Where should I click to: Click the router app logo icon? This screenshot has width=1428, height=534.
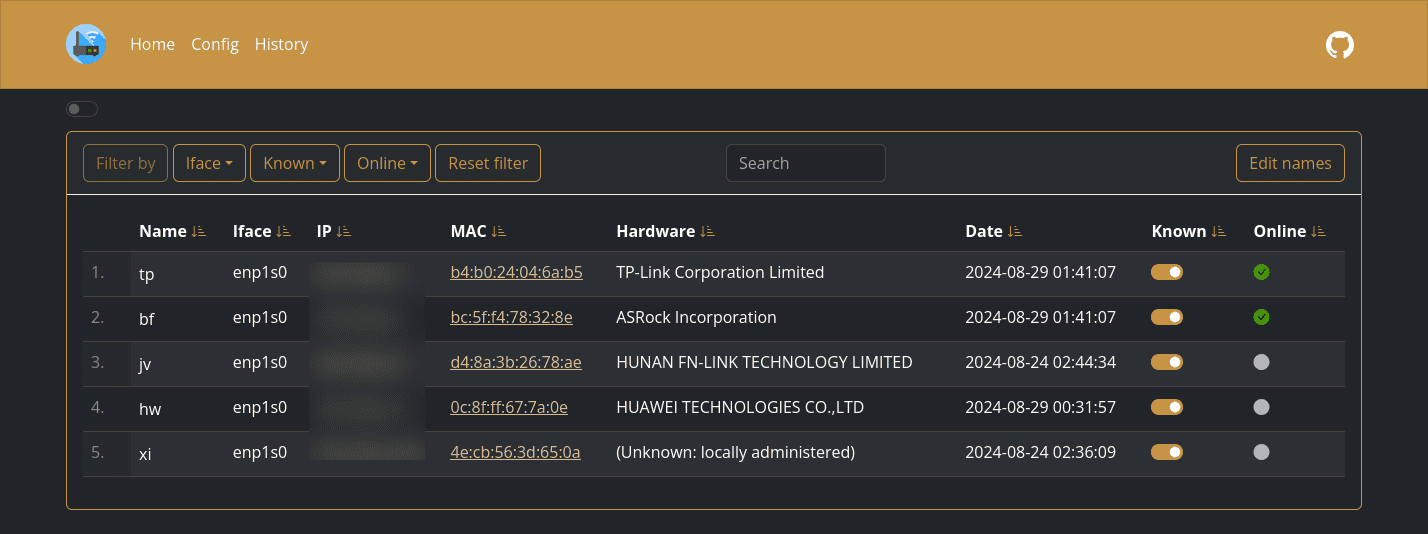click(86, 44)
